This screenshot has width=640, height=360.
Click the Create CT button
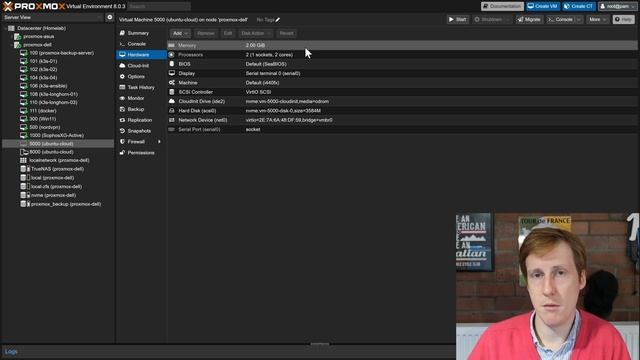coord(578,6)
